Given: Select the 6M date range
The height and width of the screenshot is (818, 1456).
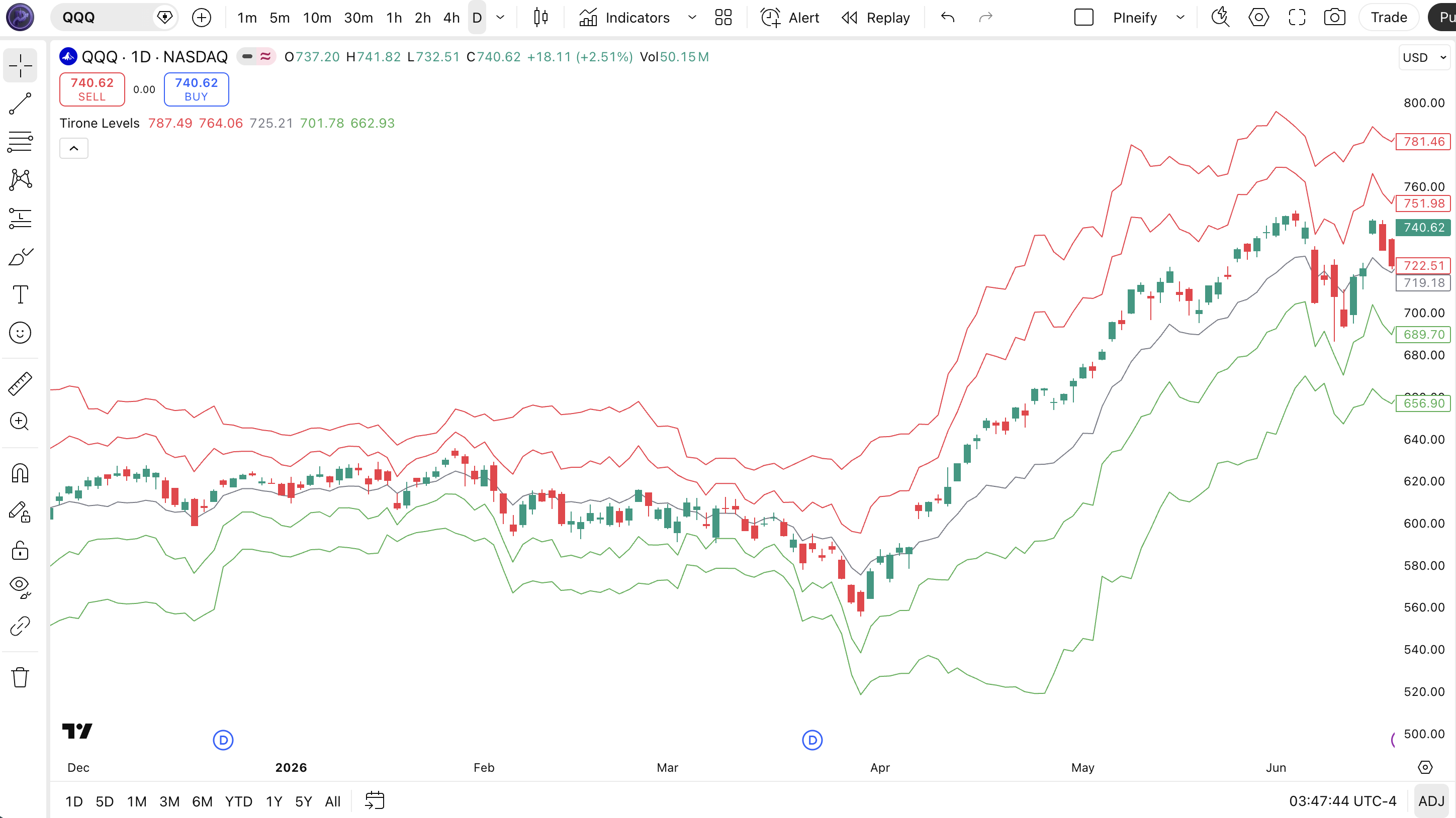Looking at the screenshot, I should 202,801.
